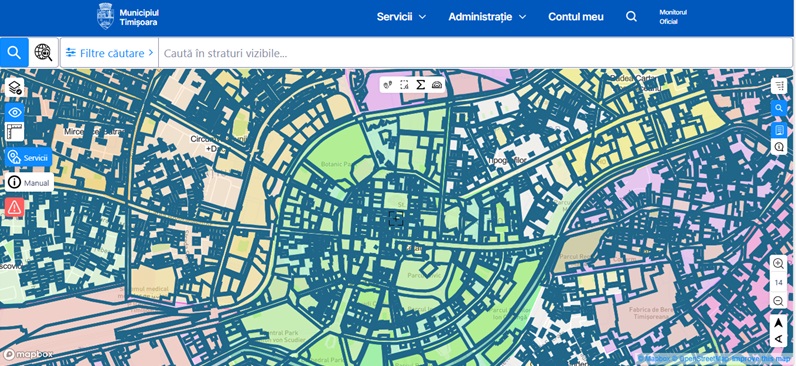Click the Municipiul Timișoara logo
The height and width of the screenshot is (366, 796).
[x=128, y=16]
